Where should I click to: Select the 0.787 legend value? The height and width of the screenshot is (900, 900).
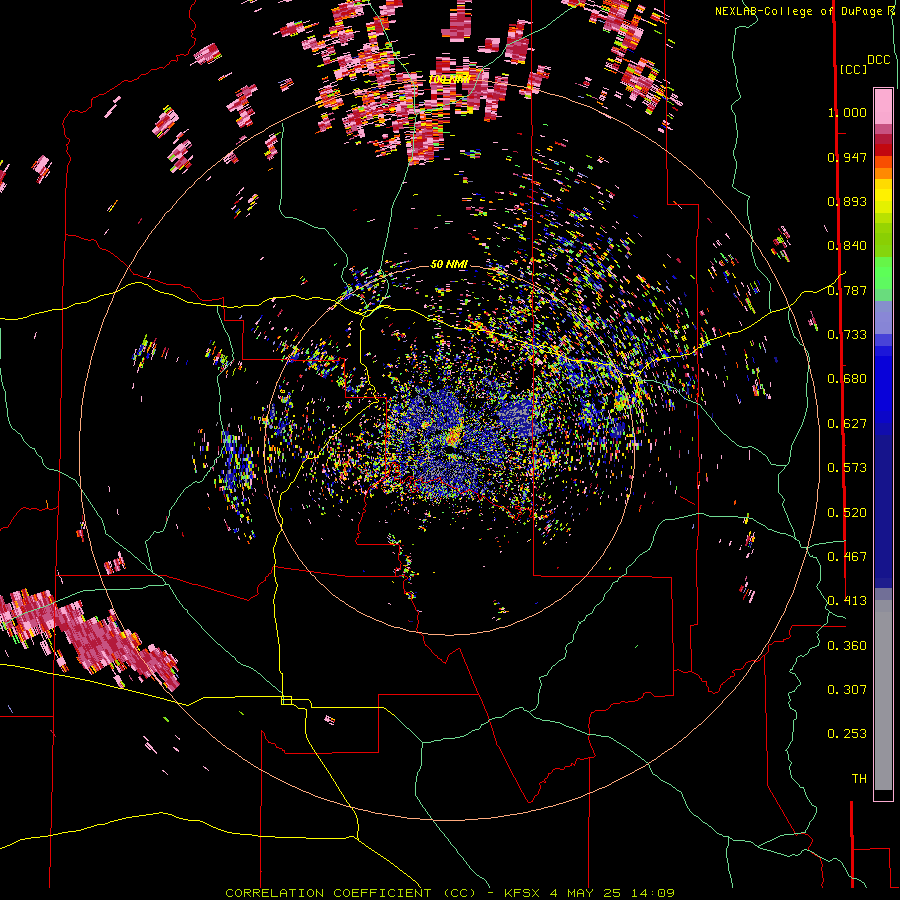[x=847, y=290]
